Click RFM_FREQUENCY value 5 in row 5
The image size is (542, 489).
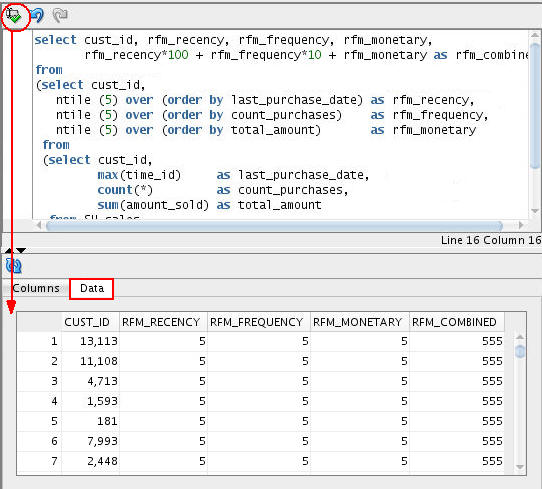pos(259,421)
